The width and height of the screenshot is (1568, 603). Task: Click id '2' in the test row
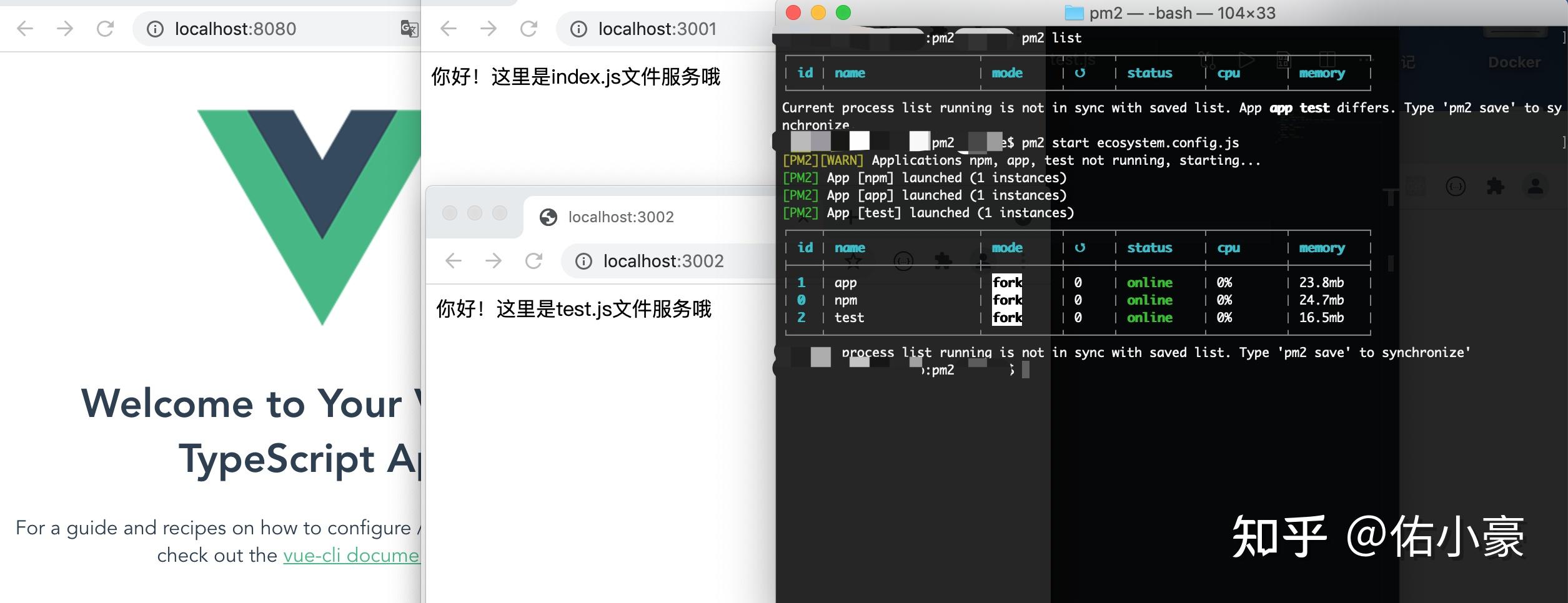801,318
